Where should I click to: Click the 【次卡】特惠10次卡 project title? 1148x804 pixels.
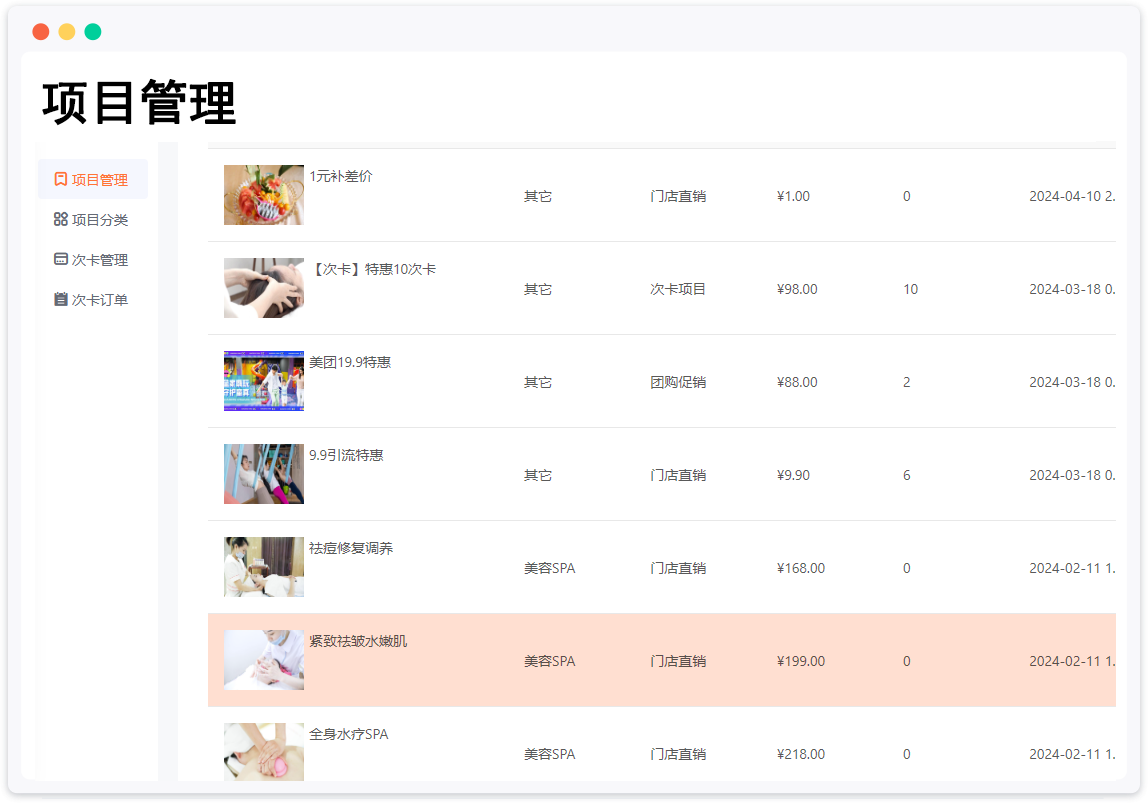pyautogui.click(x=372, y=269)
